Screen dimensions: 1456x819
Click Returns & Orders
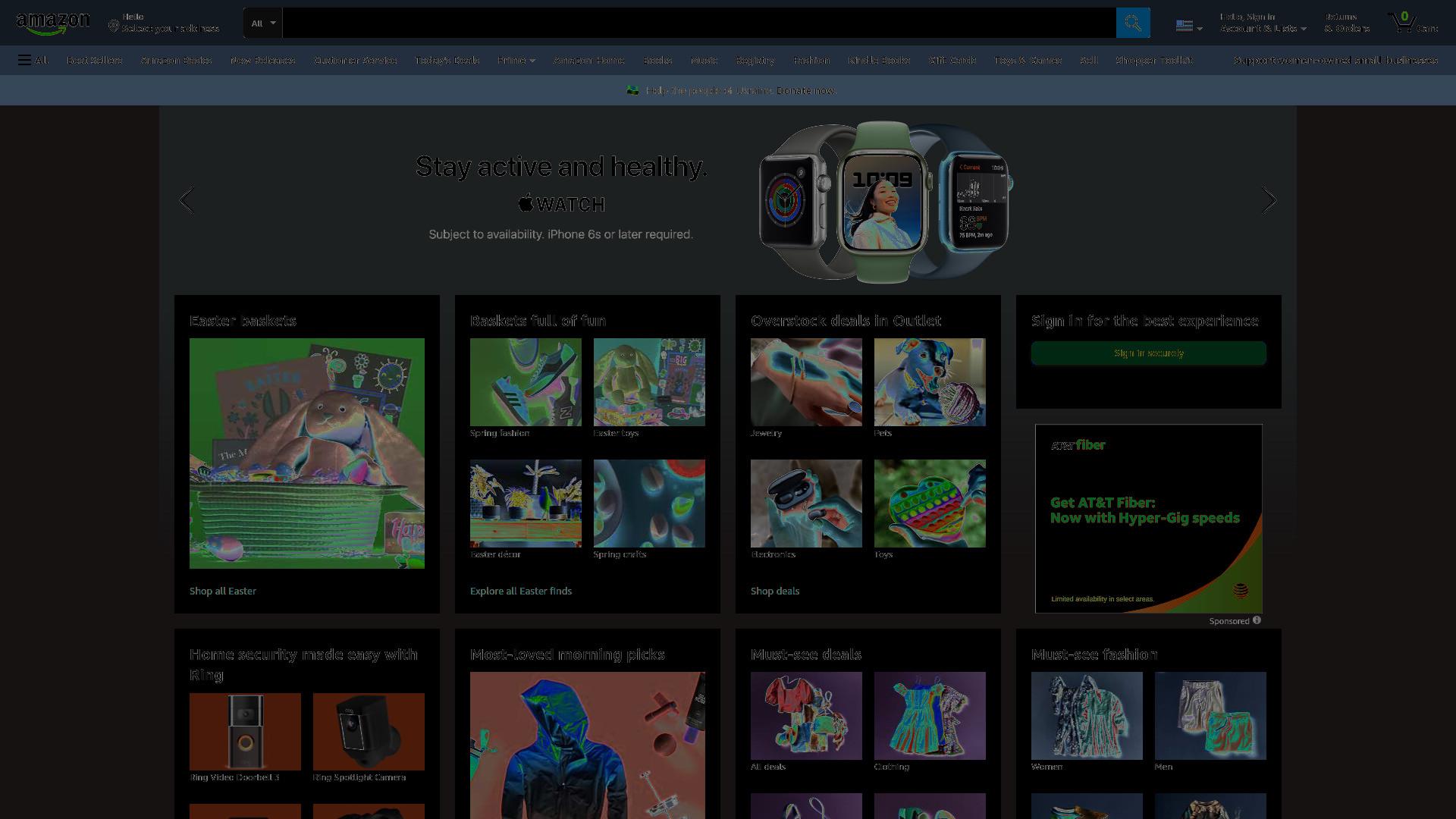pos(1347,23)
